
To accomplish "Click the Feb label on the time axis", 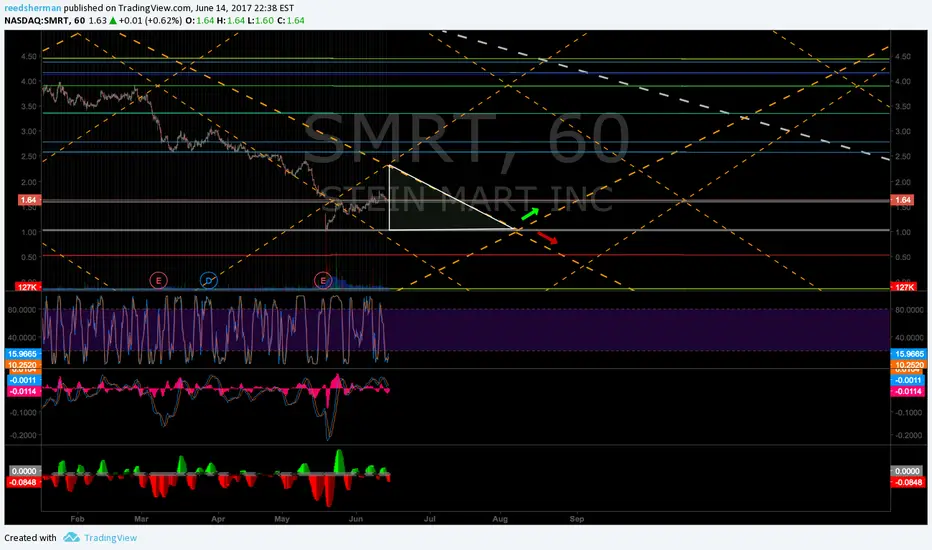I will point(77,518).
